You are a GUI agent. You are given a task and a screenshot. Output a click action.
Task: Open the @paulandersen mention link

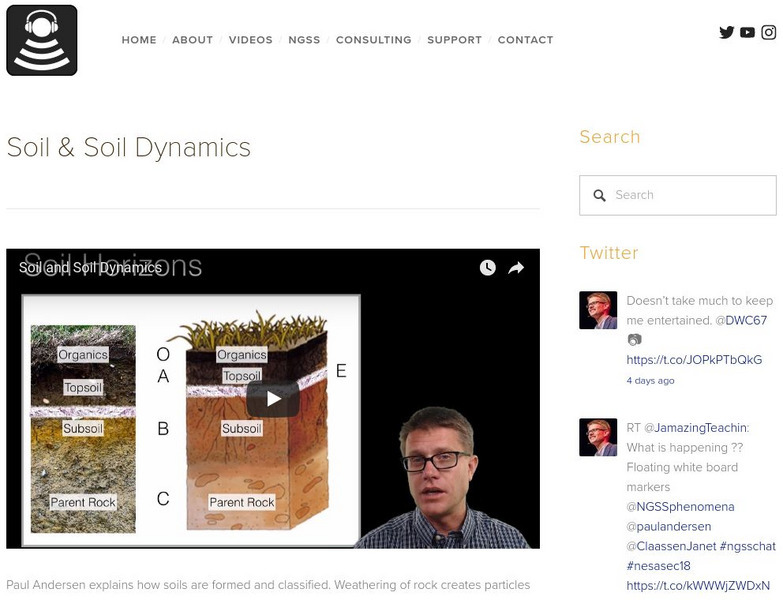[x=669, y=527]
